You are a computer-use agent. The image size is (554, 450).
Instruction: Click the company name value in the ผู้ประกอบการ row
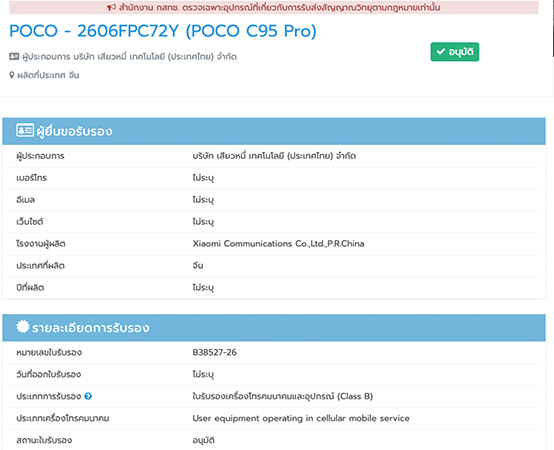[x=274, y=156]
